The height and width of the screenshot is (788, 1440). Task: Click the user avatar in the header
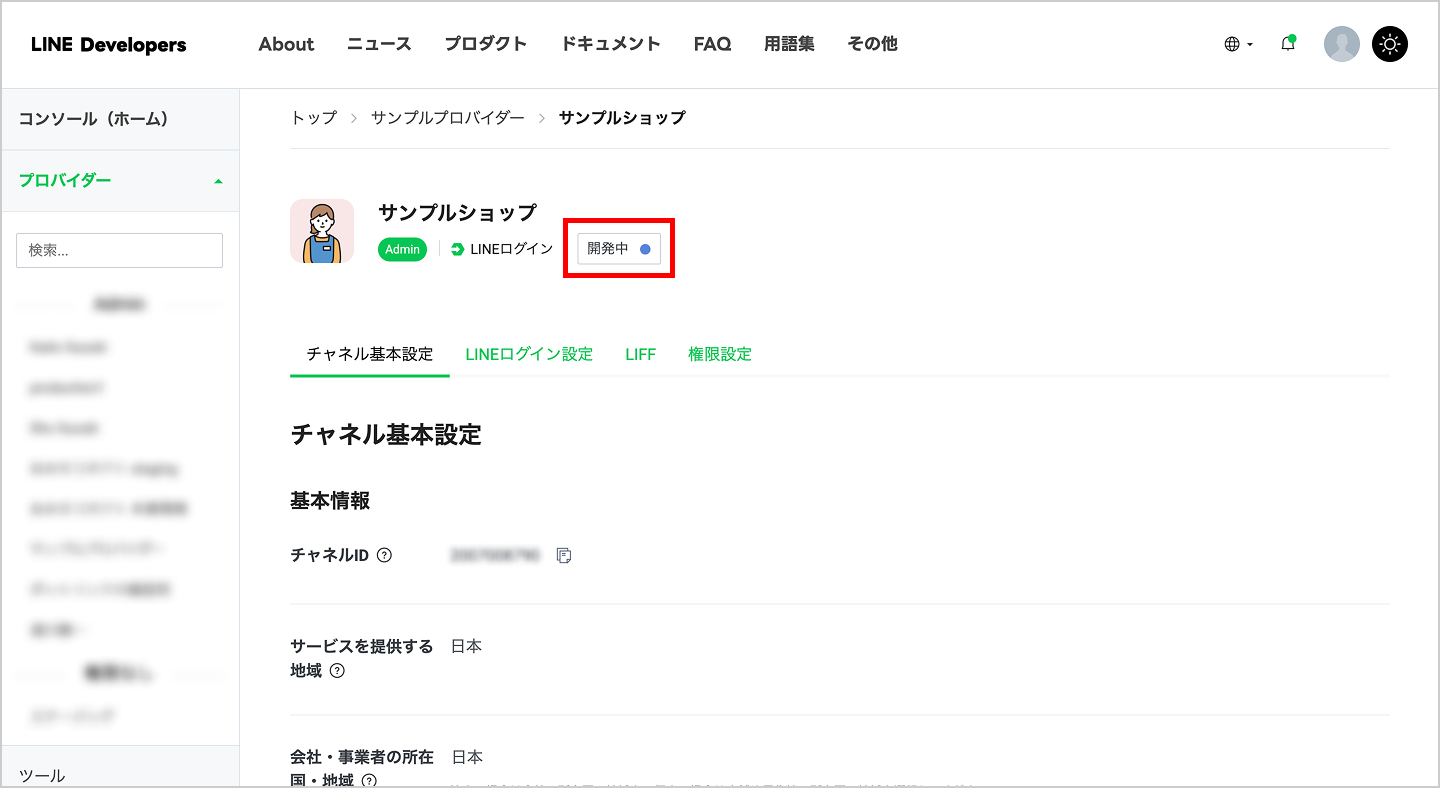[x=1342, y=43]
